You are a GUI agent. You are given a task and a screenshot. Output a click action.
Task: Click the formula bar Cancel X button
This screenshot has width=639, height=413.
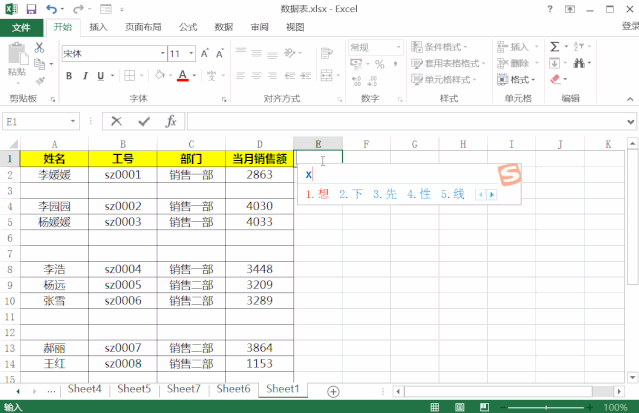117,121
